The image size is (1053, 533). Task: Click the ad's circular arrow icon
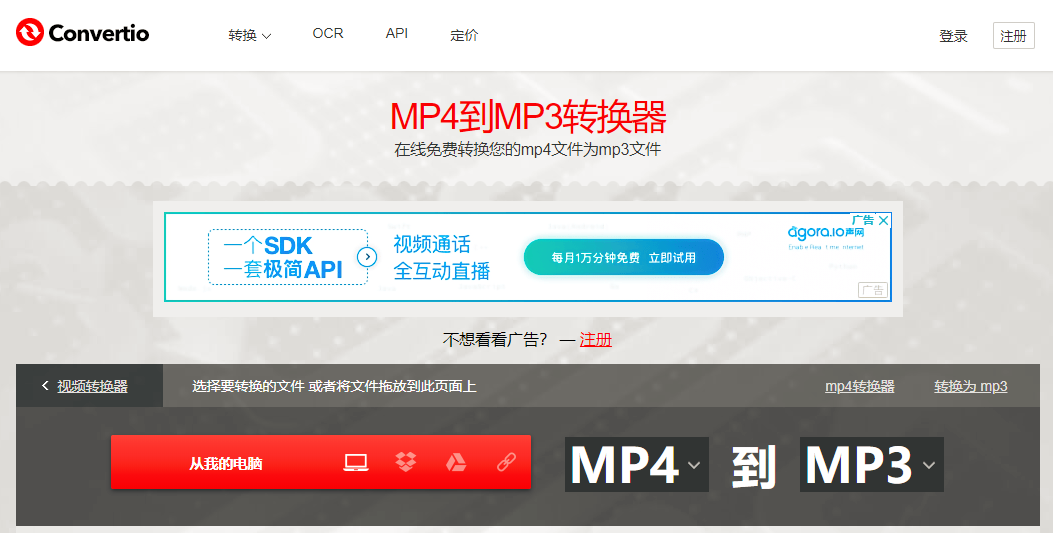click(367, 256)
